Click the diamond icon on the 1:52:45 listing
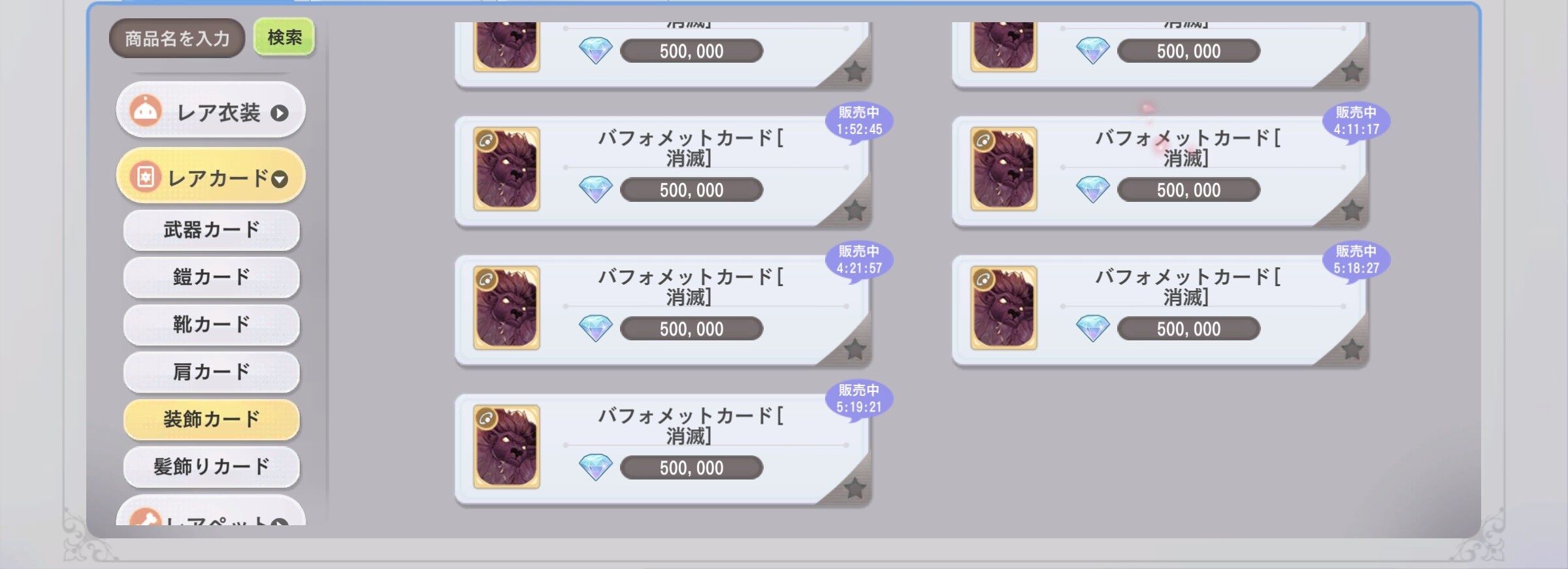 (x=595, y=189)
